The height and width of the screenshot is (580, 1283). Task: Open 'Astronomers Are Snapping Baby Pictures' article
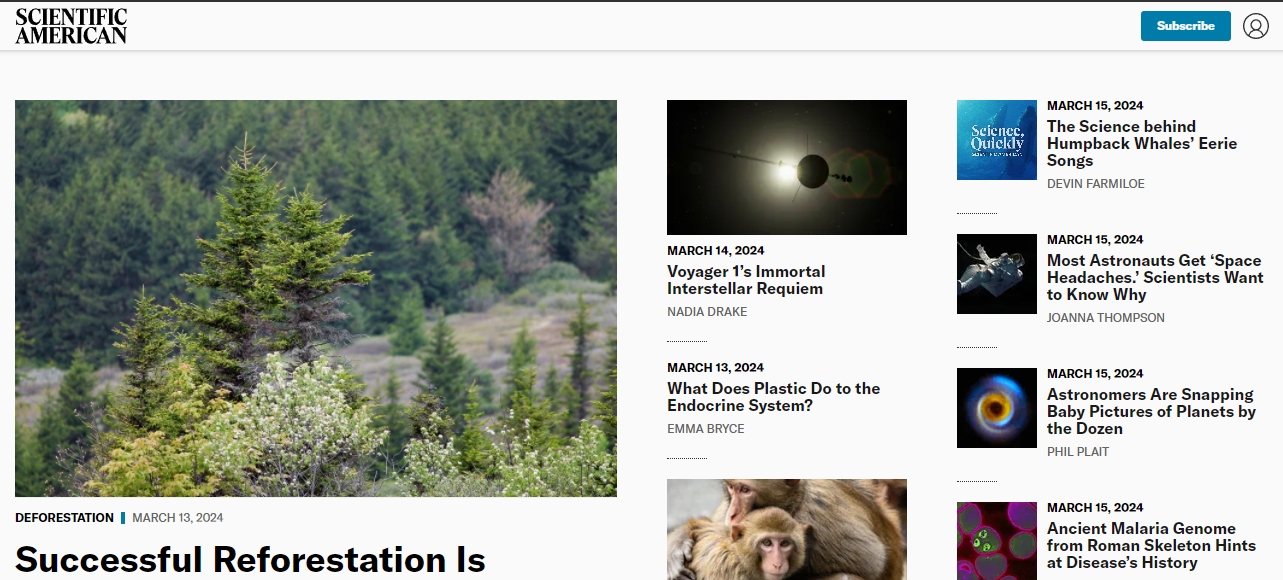pyautogui.click(x=1151, y=411)
